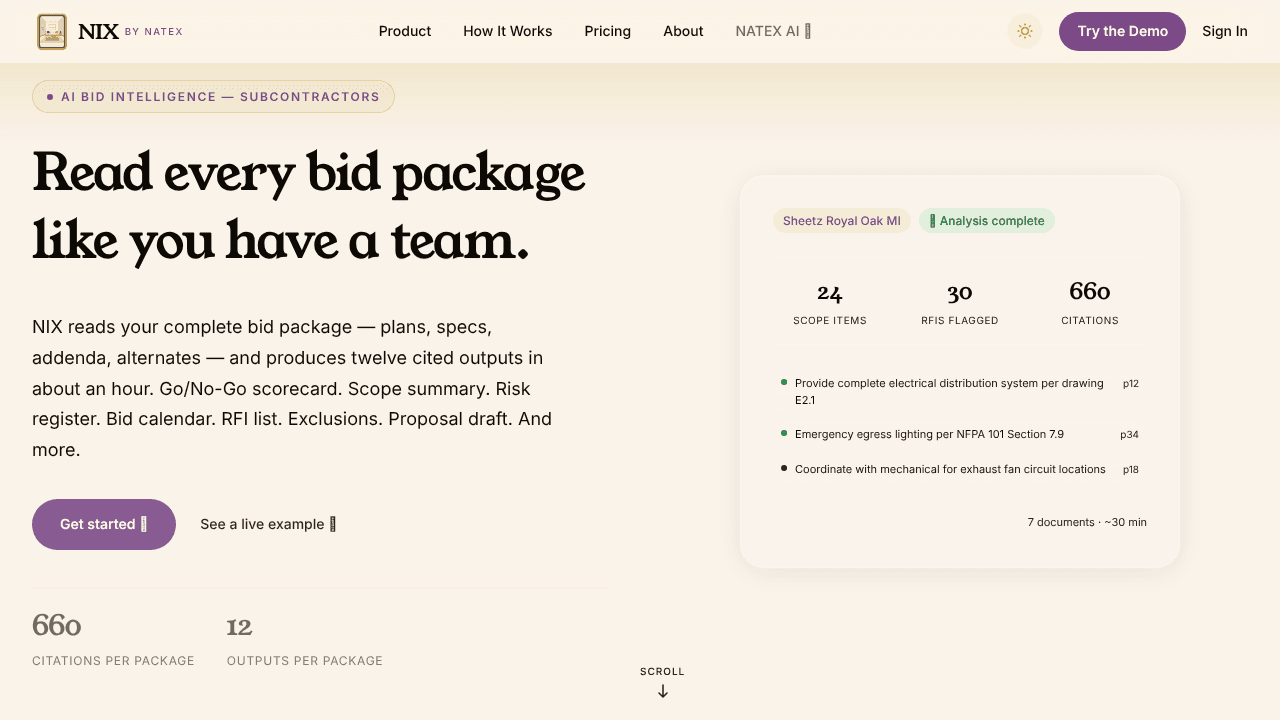Click the Analysis complete status badge
Viewport: 1280px width, 720px height.
987,221
